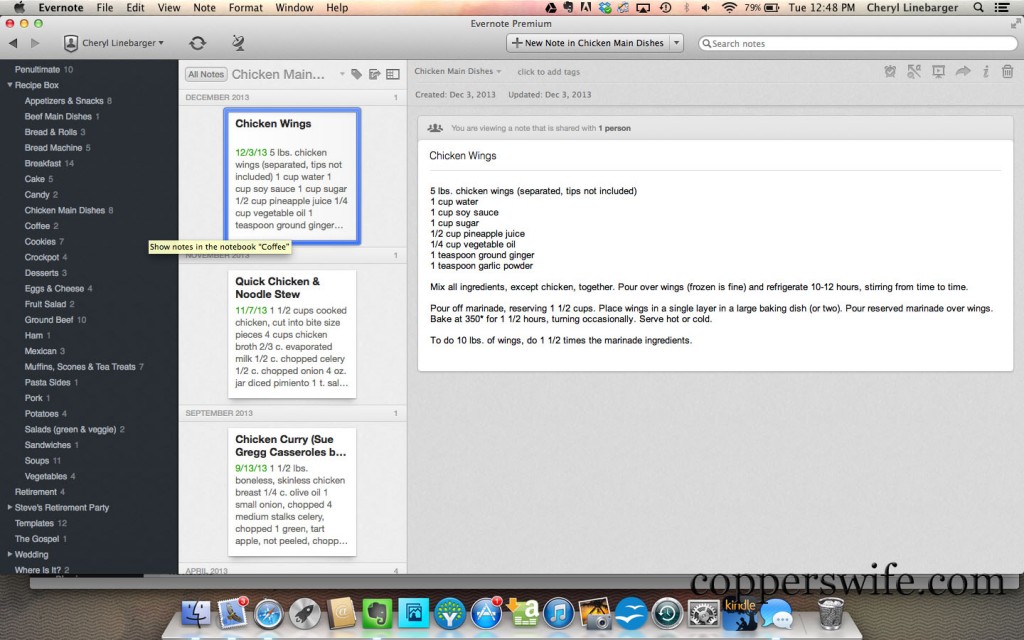The image size is (1024, 640).
Task: Delete note with the trash icon
Action: (x=1007, y=72)
